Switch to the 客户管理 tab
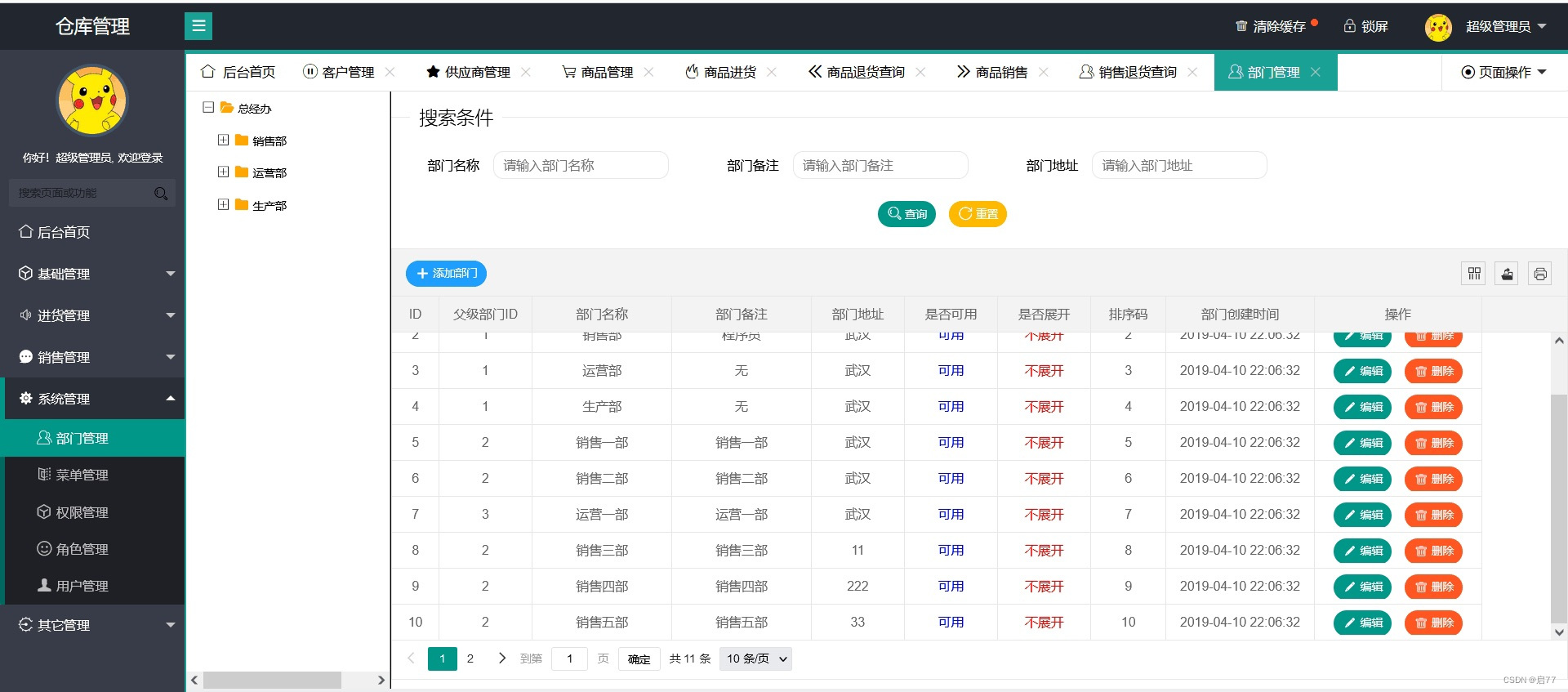This screenshot has height=692, width=1568. (339, 72)
